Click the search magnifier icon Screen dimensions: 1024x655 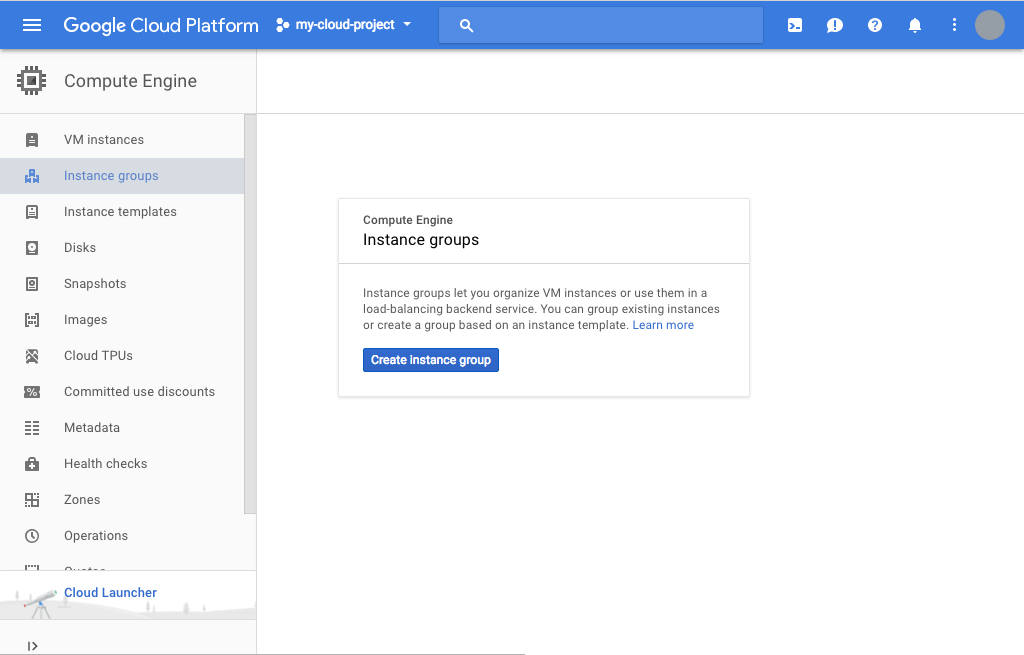coord(466,25)
